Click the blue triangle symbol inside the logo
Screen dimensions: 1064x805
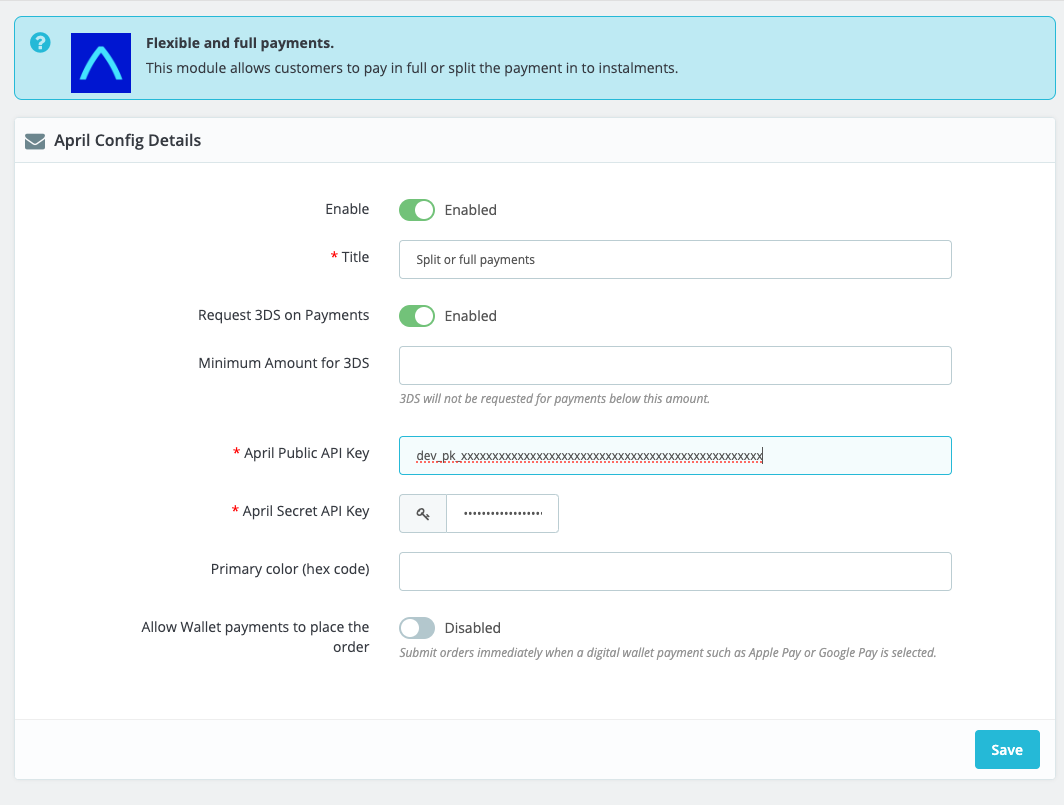pyautogui.click(x=100, y=64)
